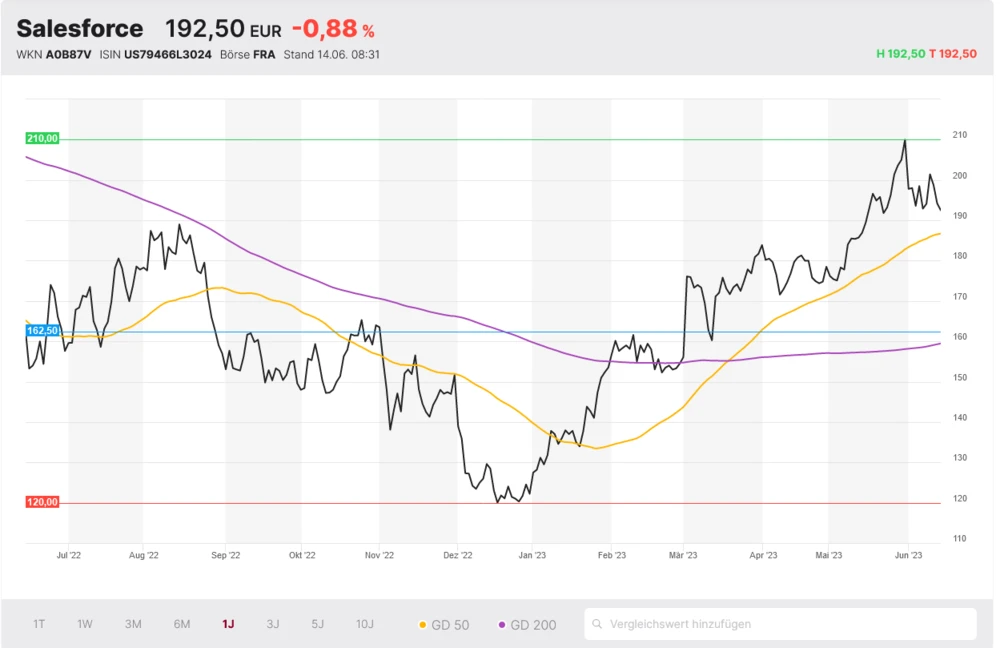Click the daily high value H 192,50

pos(900,54)
